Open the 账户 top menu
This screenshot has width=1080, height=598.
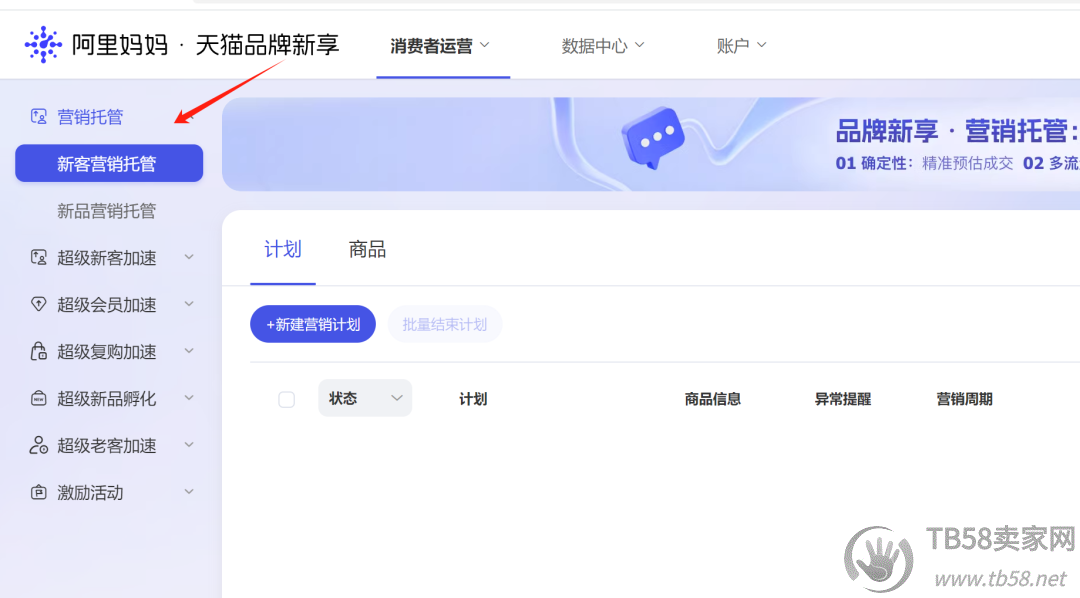[741, 45]
